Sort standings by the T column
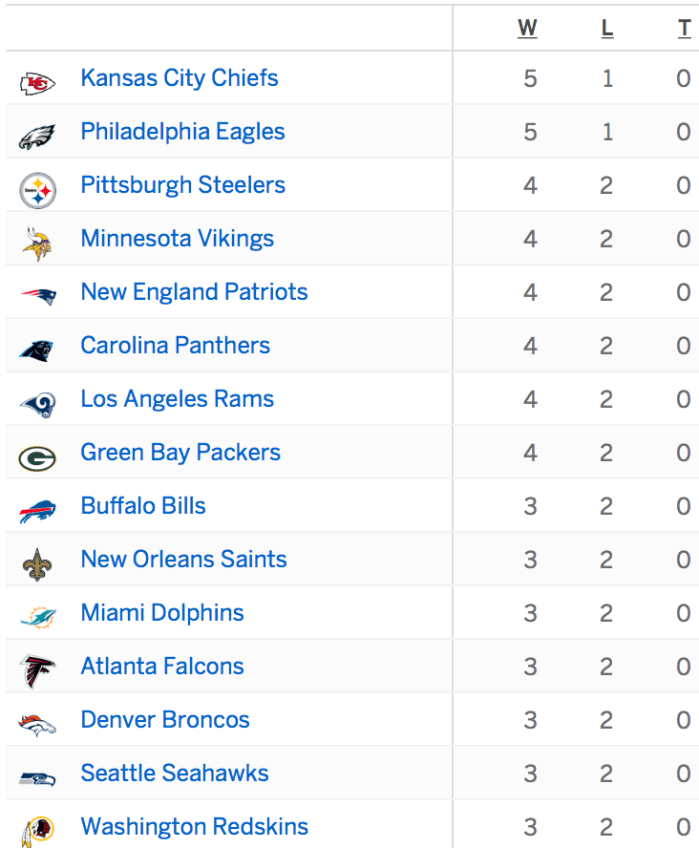The image size is (699, 848). [684, 28]
